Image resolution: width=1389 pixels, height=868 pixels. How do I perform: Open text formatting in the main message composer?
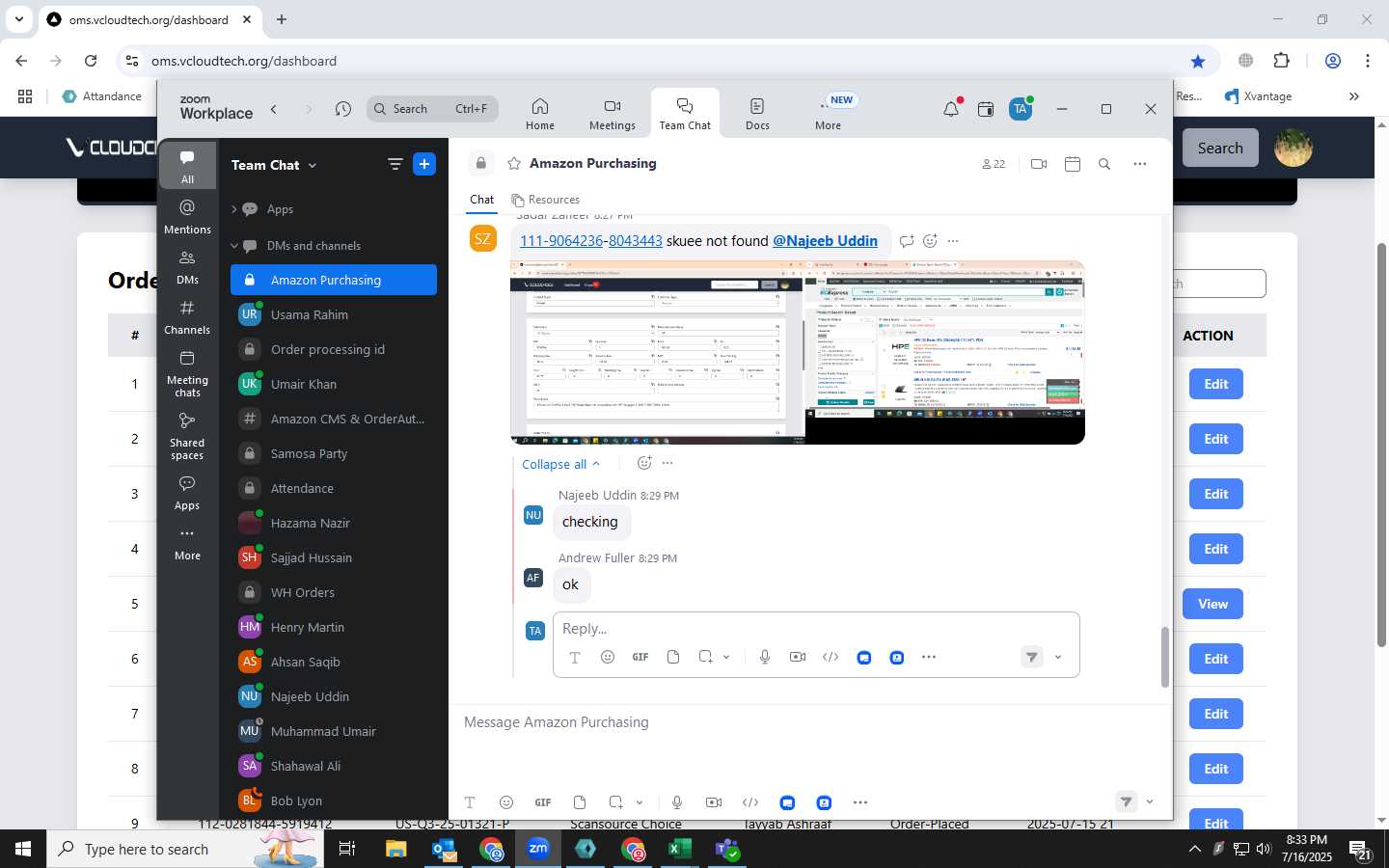pos(470,802)
